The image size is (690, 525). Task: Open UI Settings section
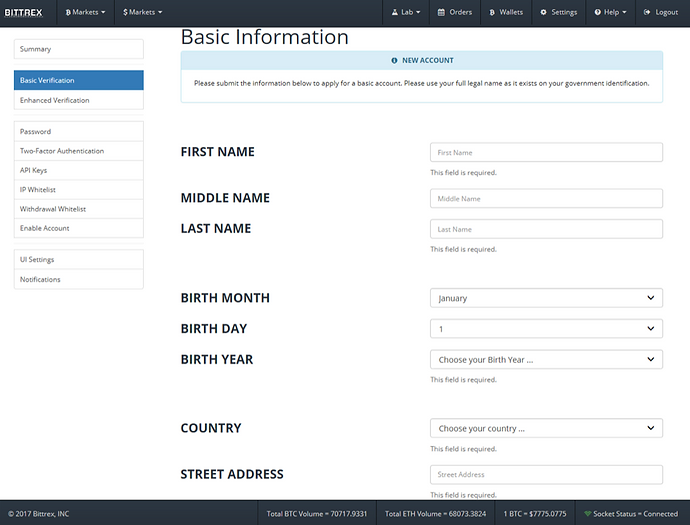[79, 259]
